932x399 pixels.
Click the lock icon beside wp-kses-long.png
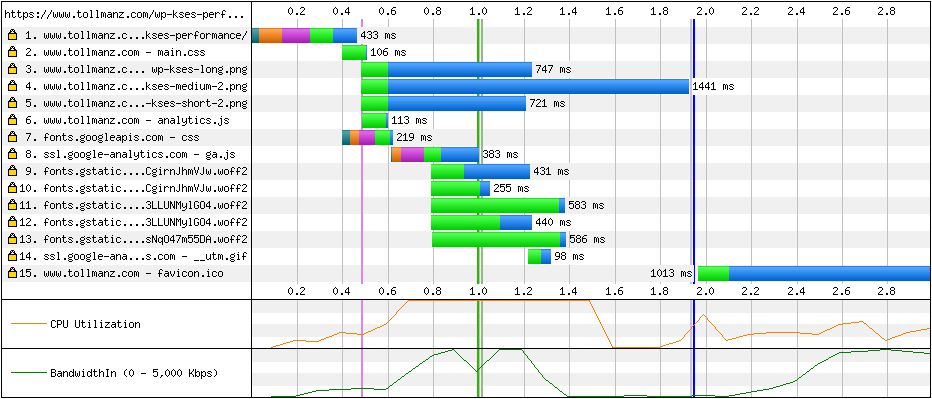(11, 70)
